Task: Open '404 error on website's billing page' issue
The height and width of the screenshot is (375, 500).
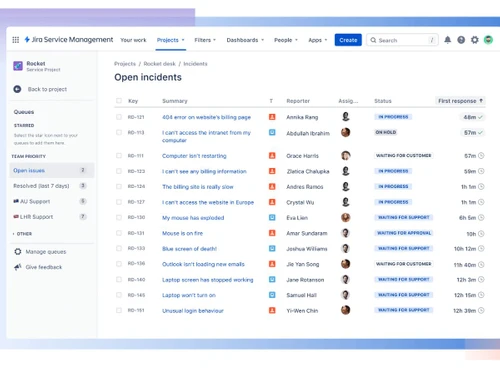Action: (206, 117)
